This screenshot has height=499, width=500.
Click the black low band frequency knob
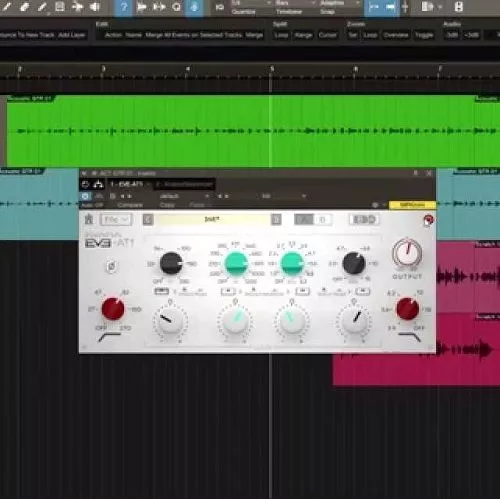171,263
